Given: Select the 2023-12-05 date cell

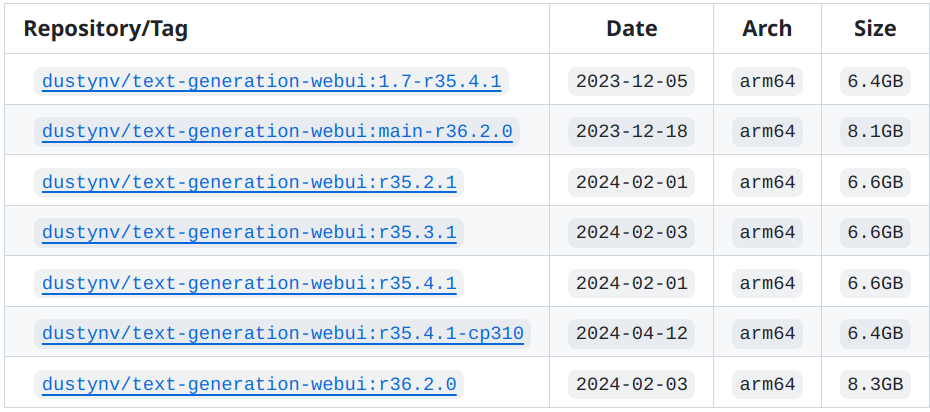Looking at the screenshot, I should pyautogui.click(x=632, y=81).
